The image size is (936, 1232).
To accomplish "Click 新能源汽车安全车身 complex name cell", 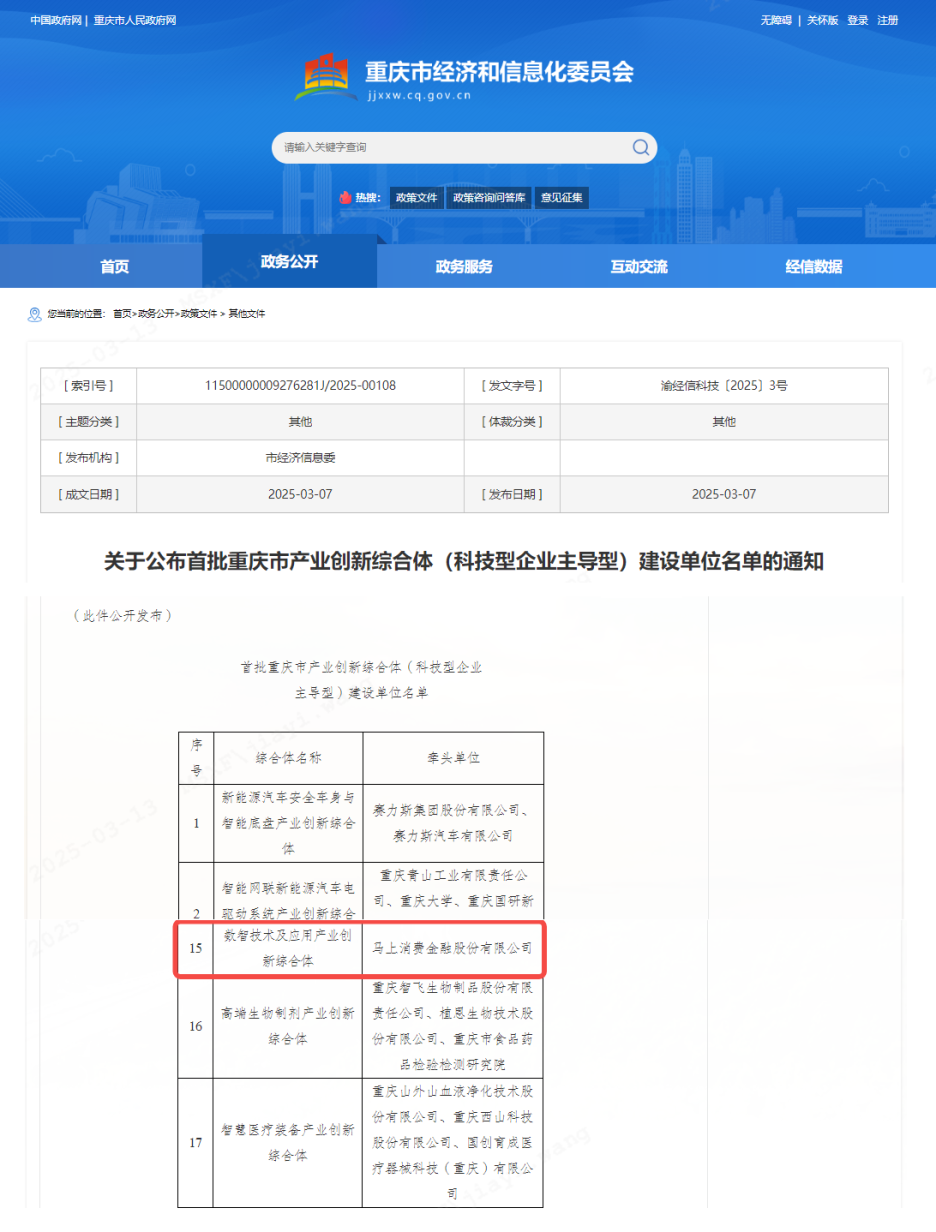I will click(x=288, y=823).
